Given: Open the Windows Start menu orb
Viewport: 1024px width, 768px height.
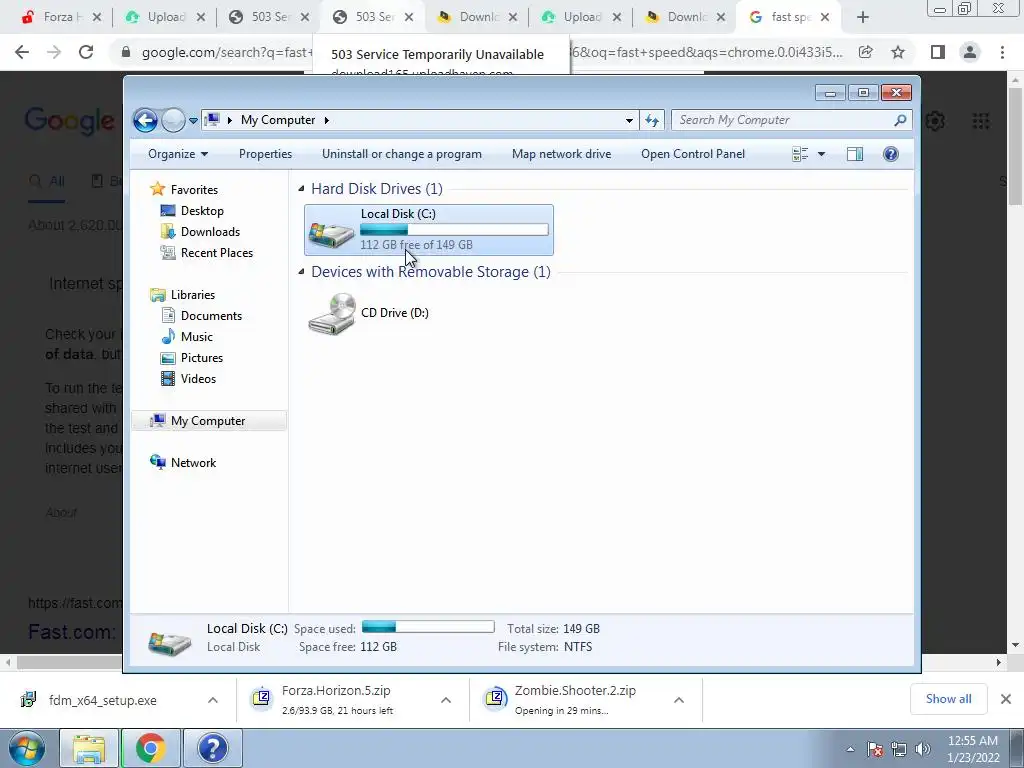Looking at the screenshot, I should coord(27,748).
